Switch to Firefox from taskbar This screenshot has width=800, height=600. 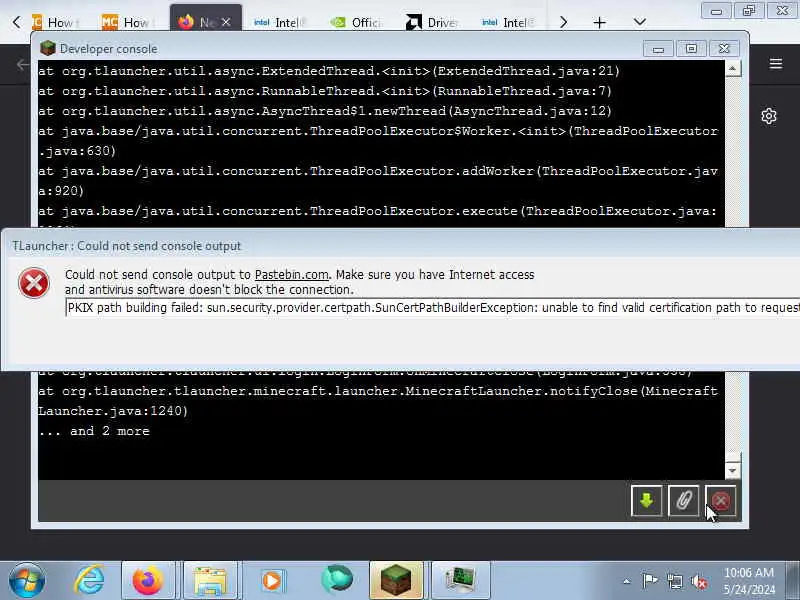pyautogui.click(x=148, y=580)
